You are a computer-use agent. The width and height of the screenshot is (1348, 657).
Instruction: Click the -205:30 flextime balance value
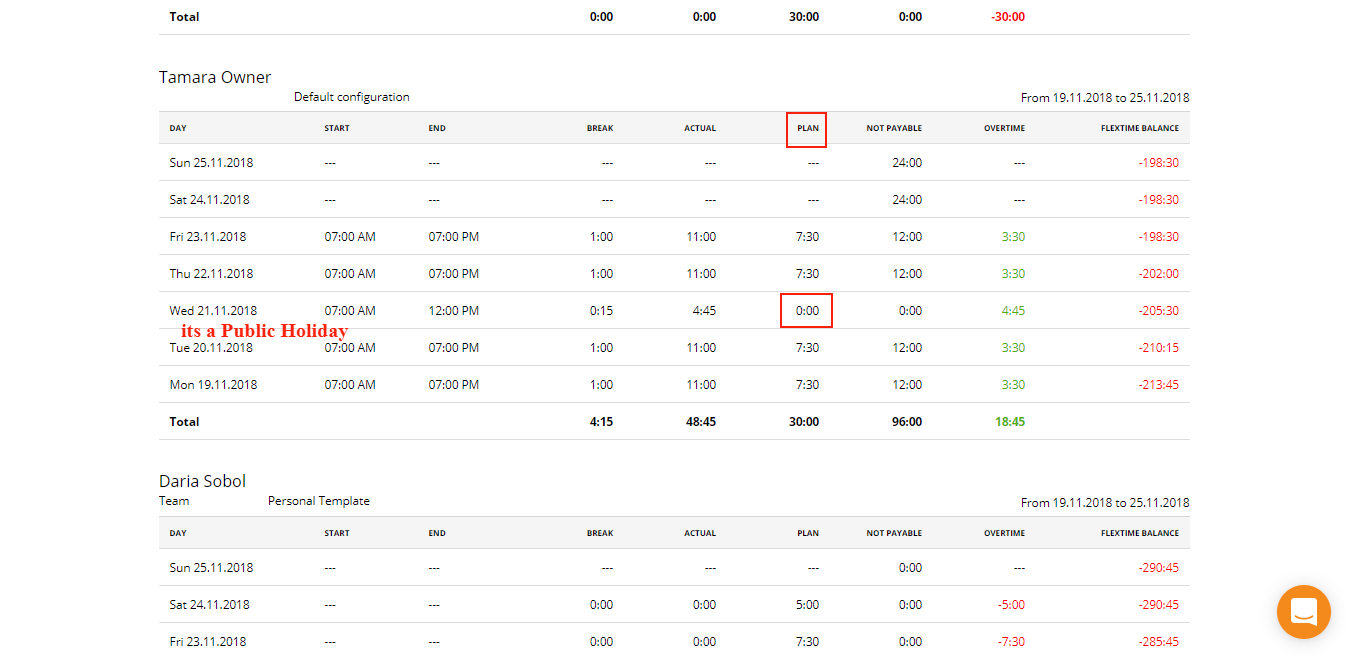(x=1158, y=310)
